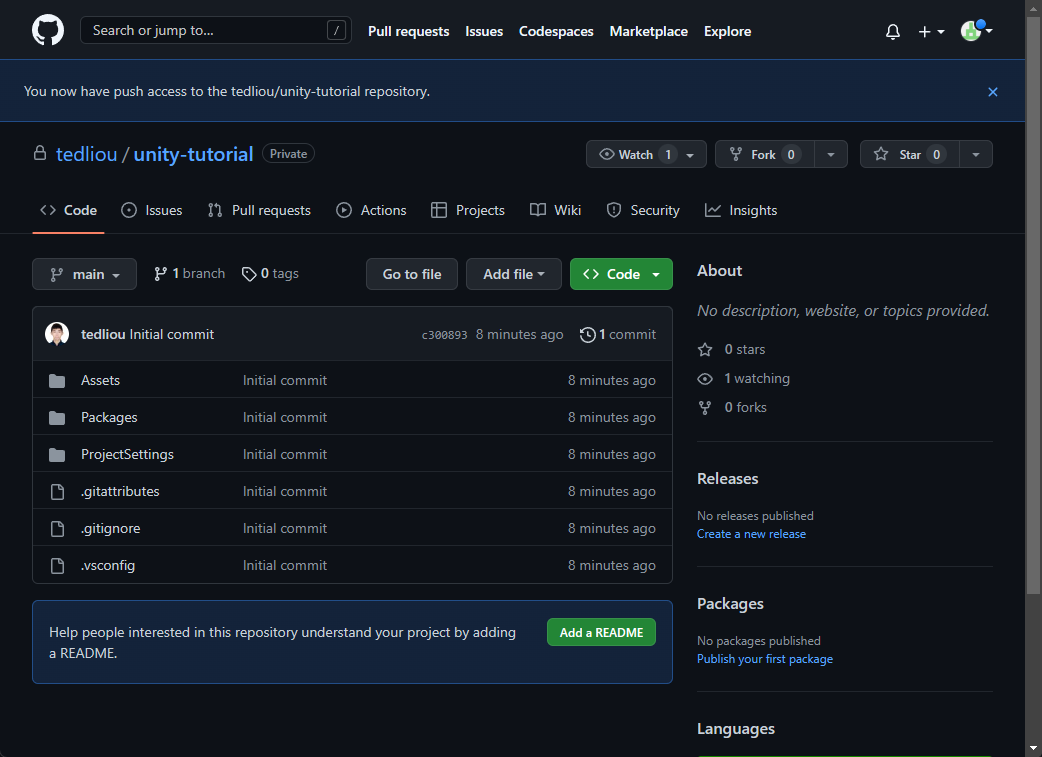
Task: Click the eye icon beside 1 watching
Action: [705, 379]
